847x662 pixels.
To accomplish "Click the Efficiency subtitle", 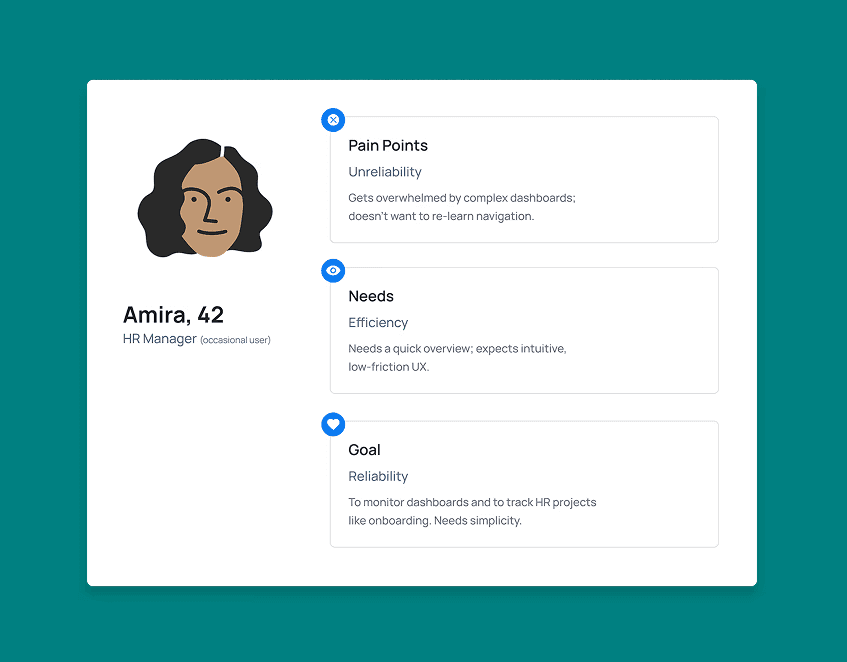I will click(x=378, y=322).
